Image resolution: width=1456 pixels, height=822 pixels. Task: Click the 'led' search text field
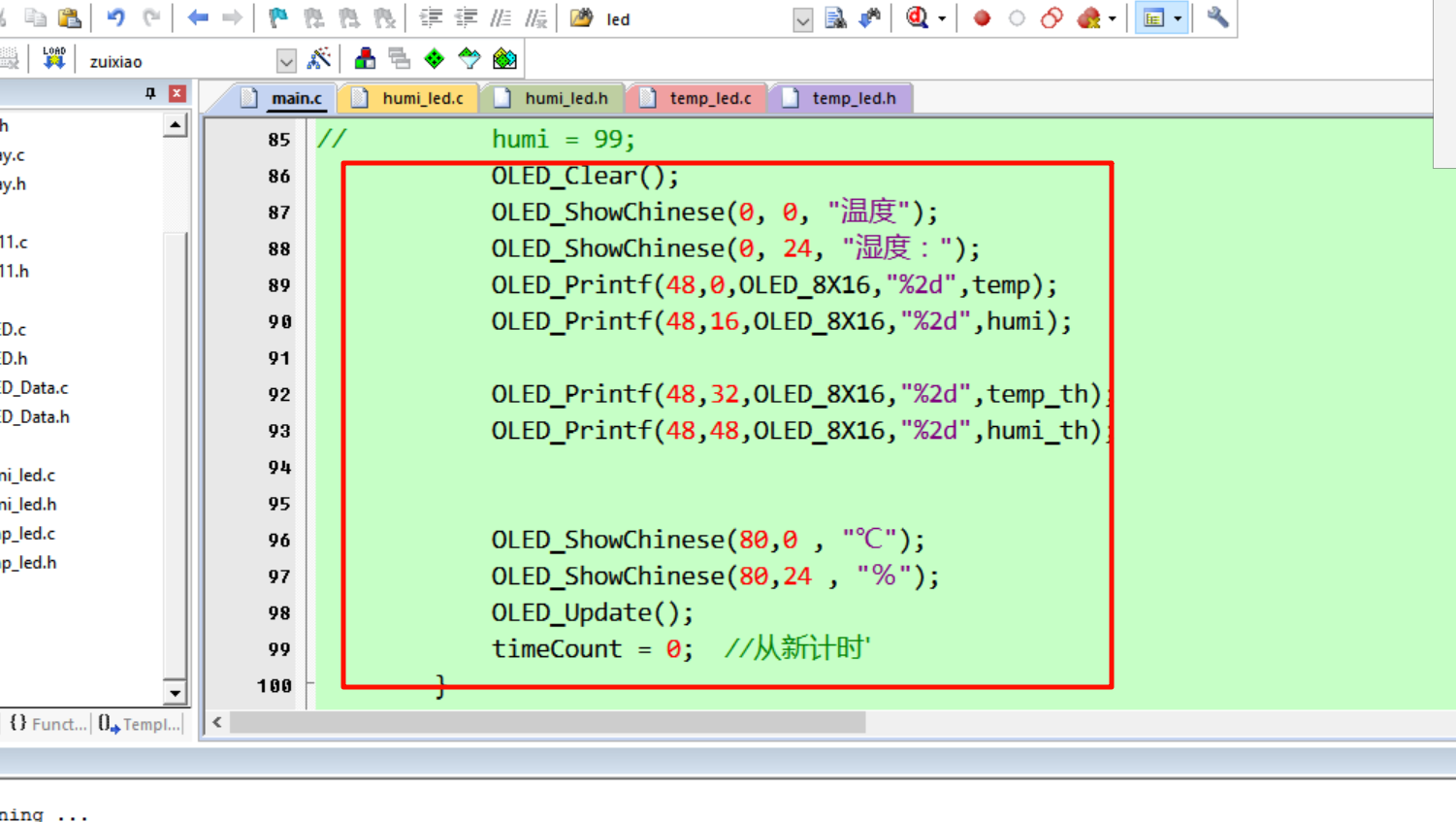(696, 19)
